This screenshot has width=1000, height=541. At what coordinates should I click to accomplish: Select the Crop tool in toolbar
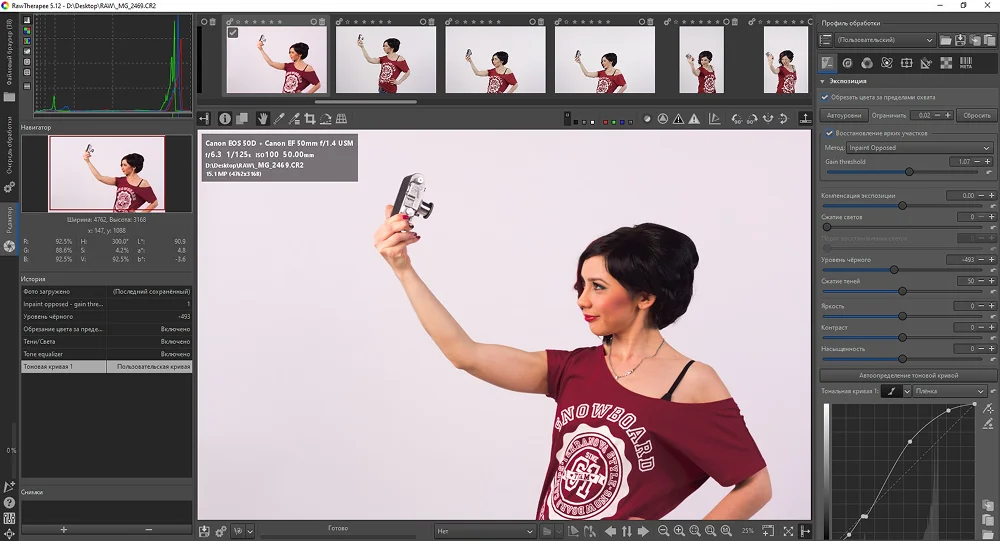pos(310,118)
